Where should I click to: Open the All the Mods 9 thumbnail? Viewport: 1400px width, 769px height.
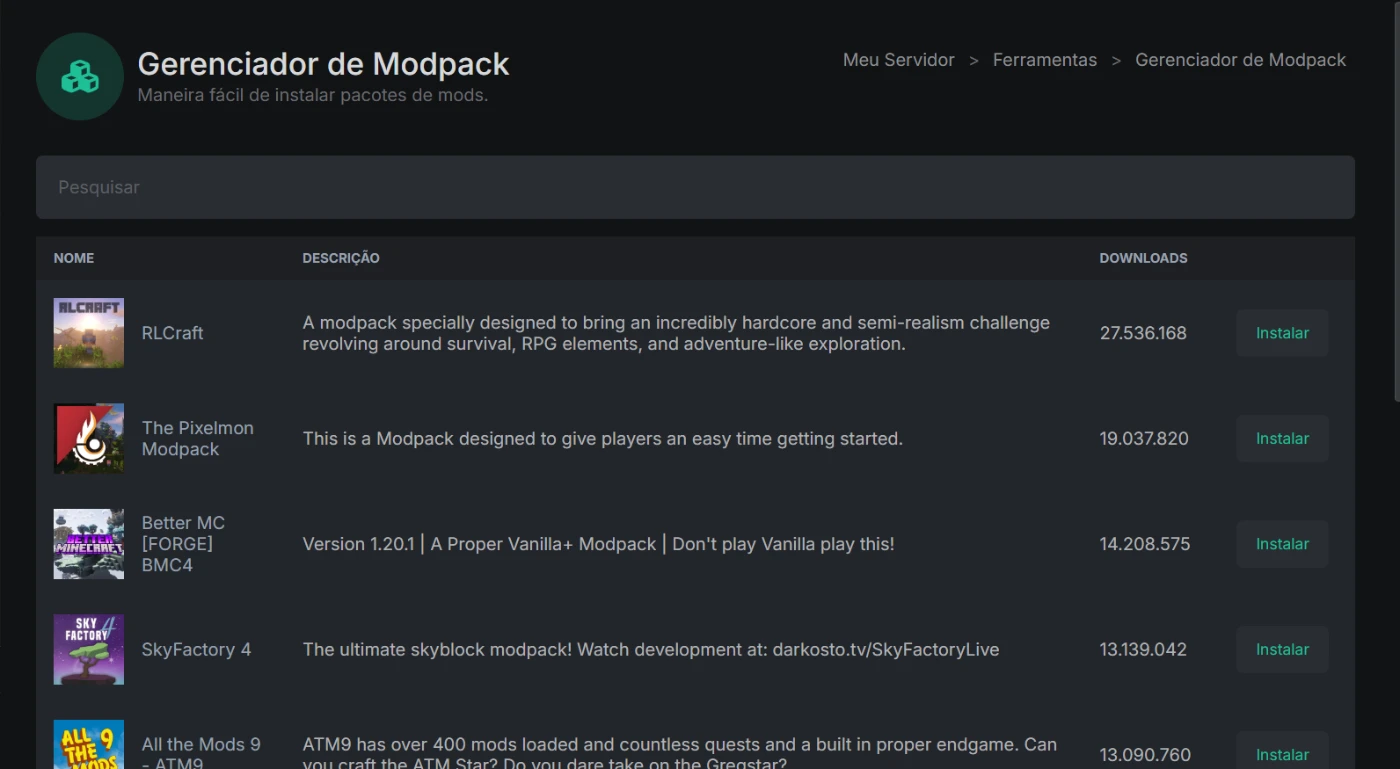[x=89, y=745]
